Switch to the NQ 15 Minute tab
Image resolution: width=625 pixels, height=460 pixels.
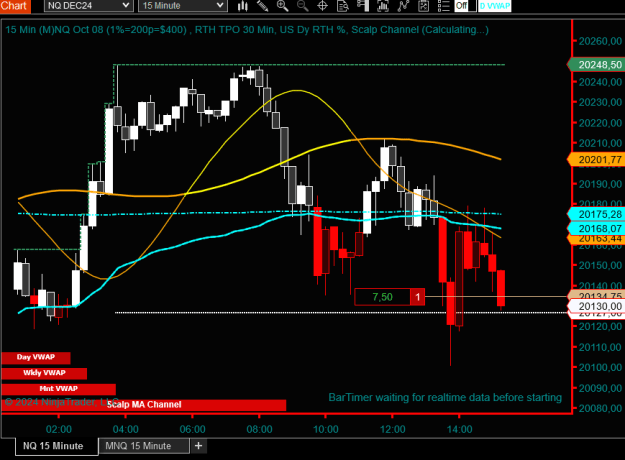coord(57,446)
